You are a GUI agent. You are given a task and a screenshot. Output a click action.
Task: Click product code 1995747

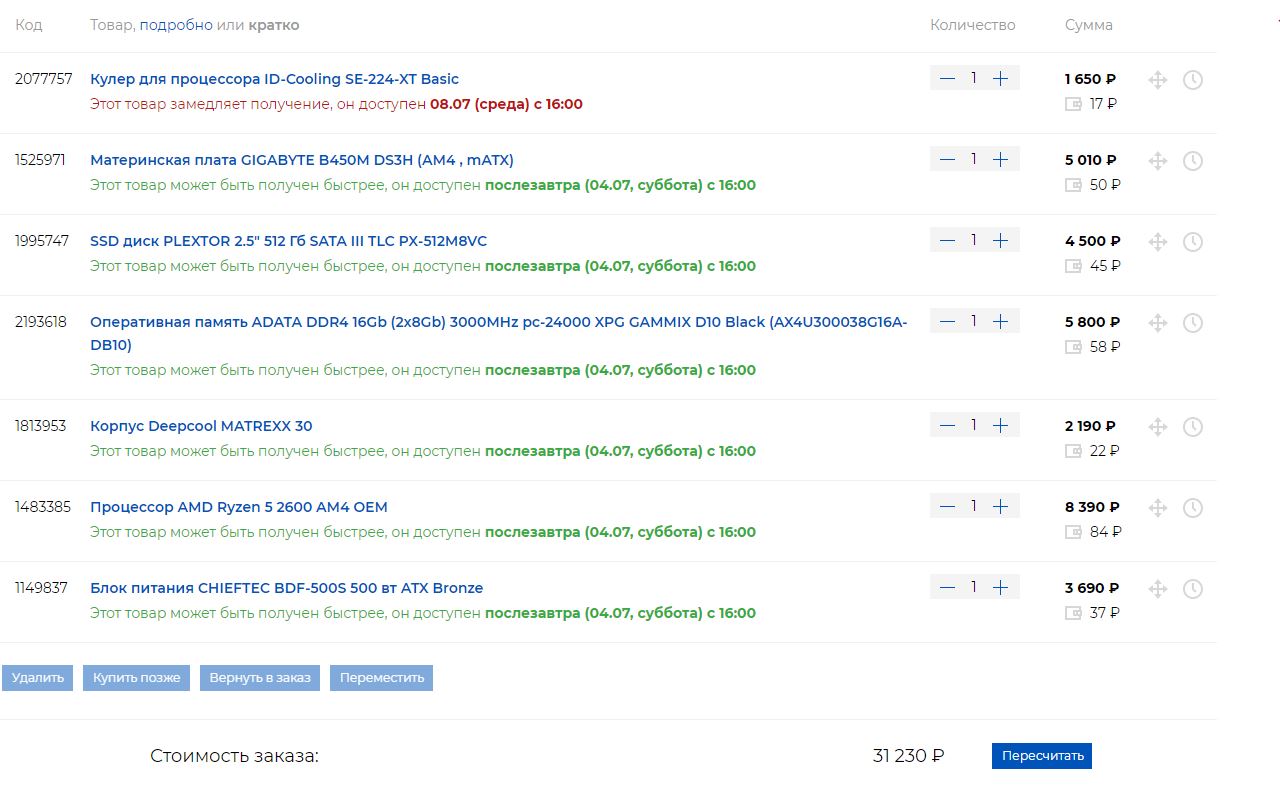pyautogui.click(x=42, y=241)
